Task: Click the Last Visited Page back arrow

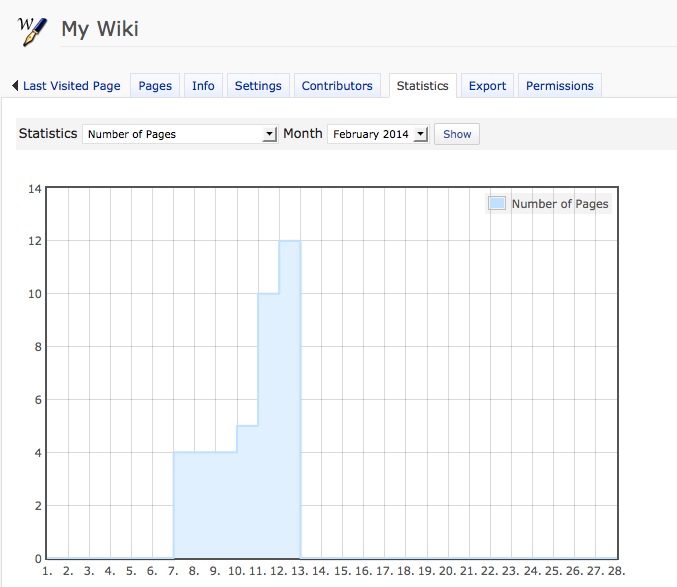Action: [15, 86]
